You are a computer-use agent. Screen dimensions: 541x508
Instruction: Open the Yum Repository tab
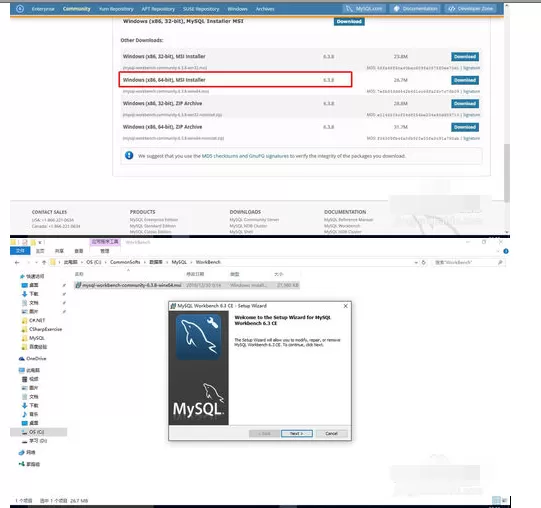click(x=116, y=9)
